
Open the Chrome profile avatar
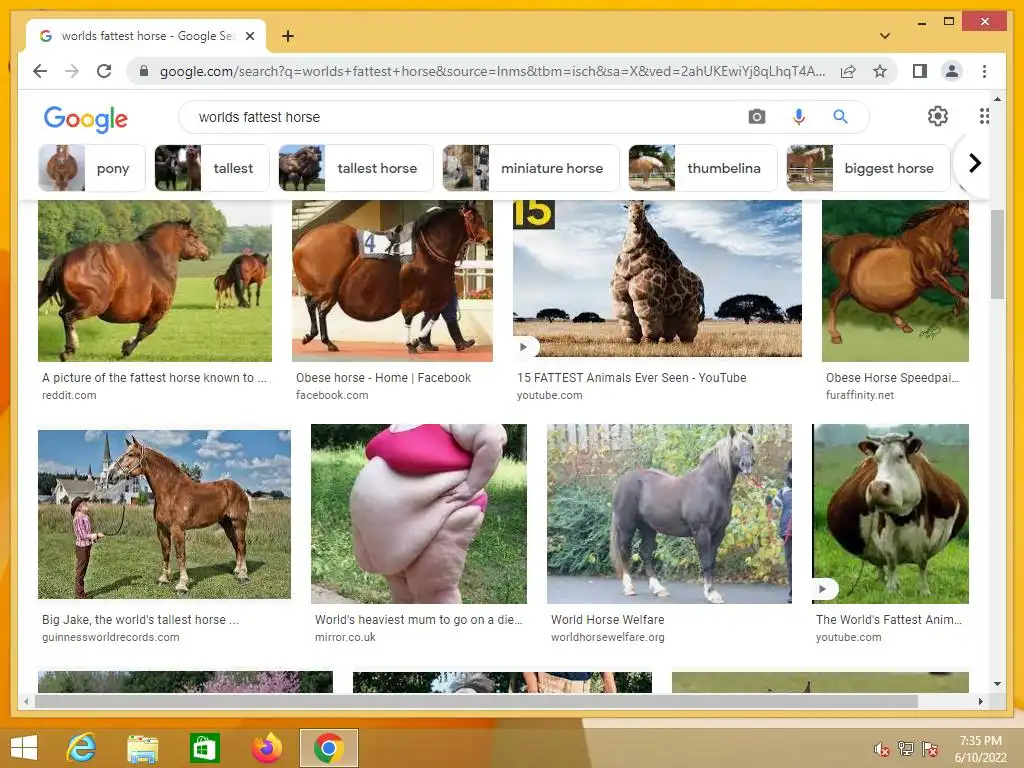click(x=952, y=71)
